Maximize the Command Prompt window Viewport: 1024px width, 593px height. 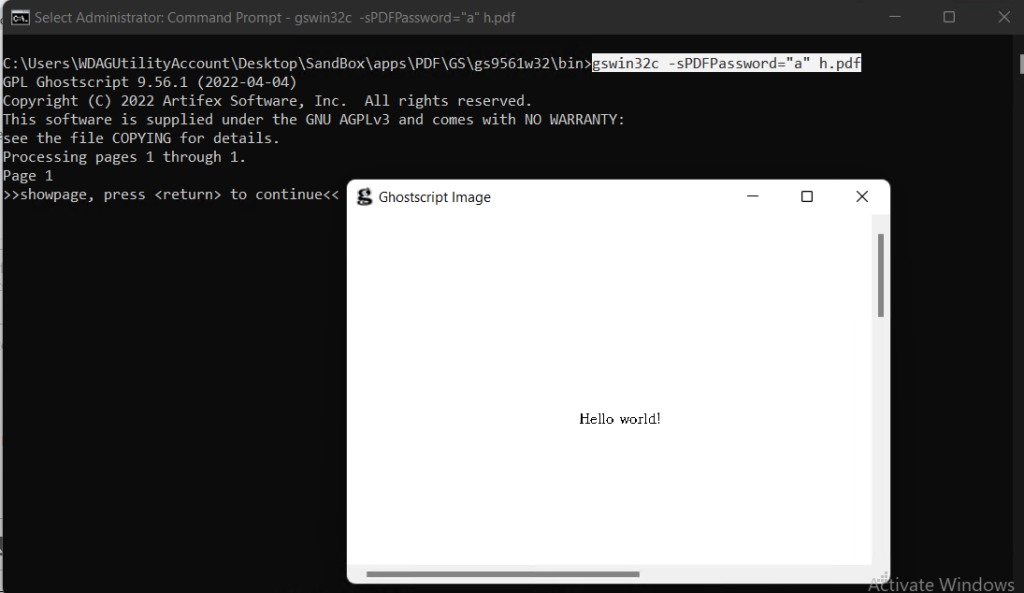pyautogui.click(x=949, y=17)
